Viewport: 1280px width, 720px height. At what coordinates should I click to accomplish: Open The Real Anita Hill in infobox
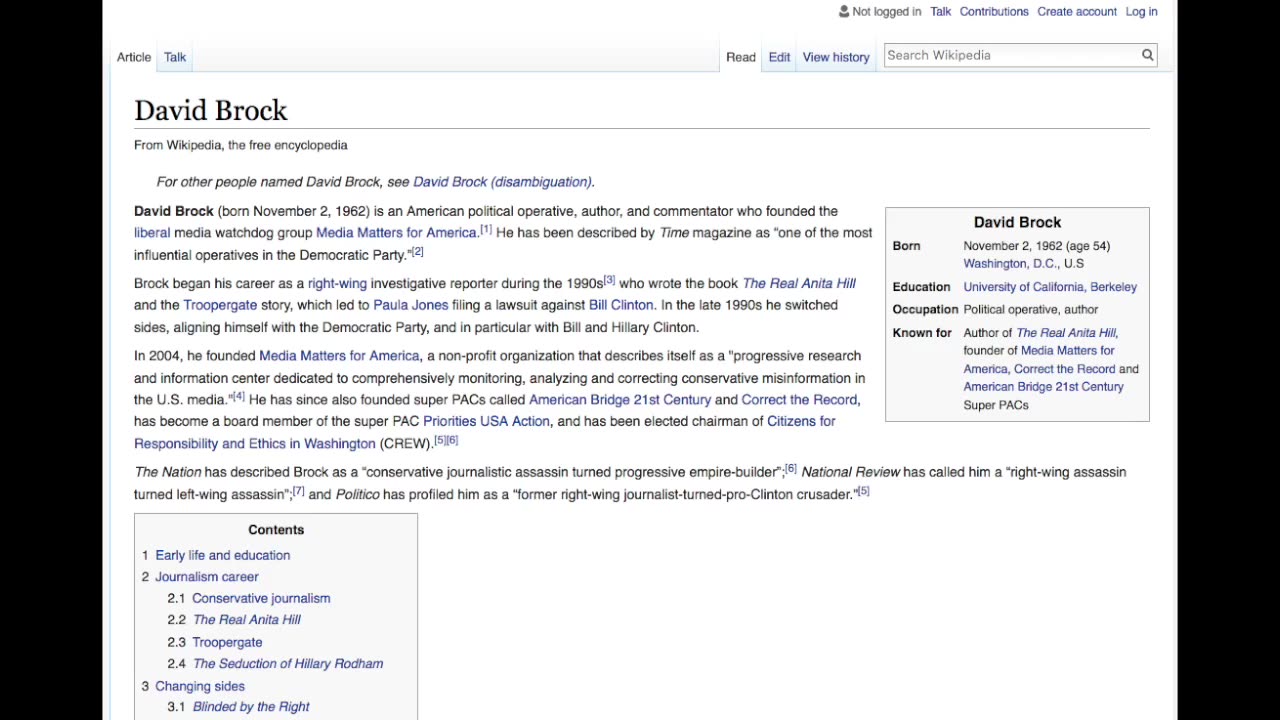pos(1066,333)
